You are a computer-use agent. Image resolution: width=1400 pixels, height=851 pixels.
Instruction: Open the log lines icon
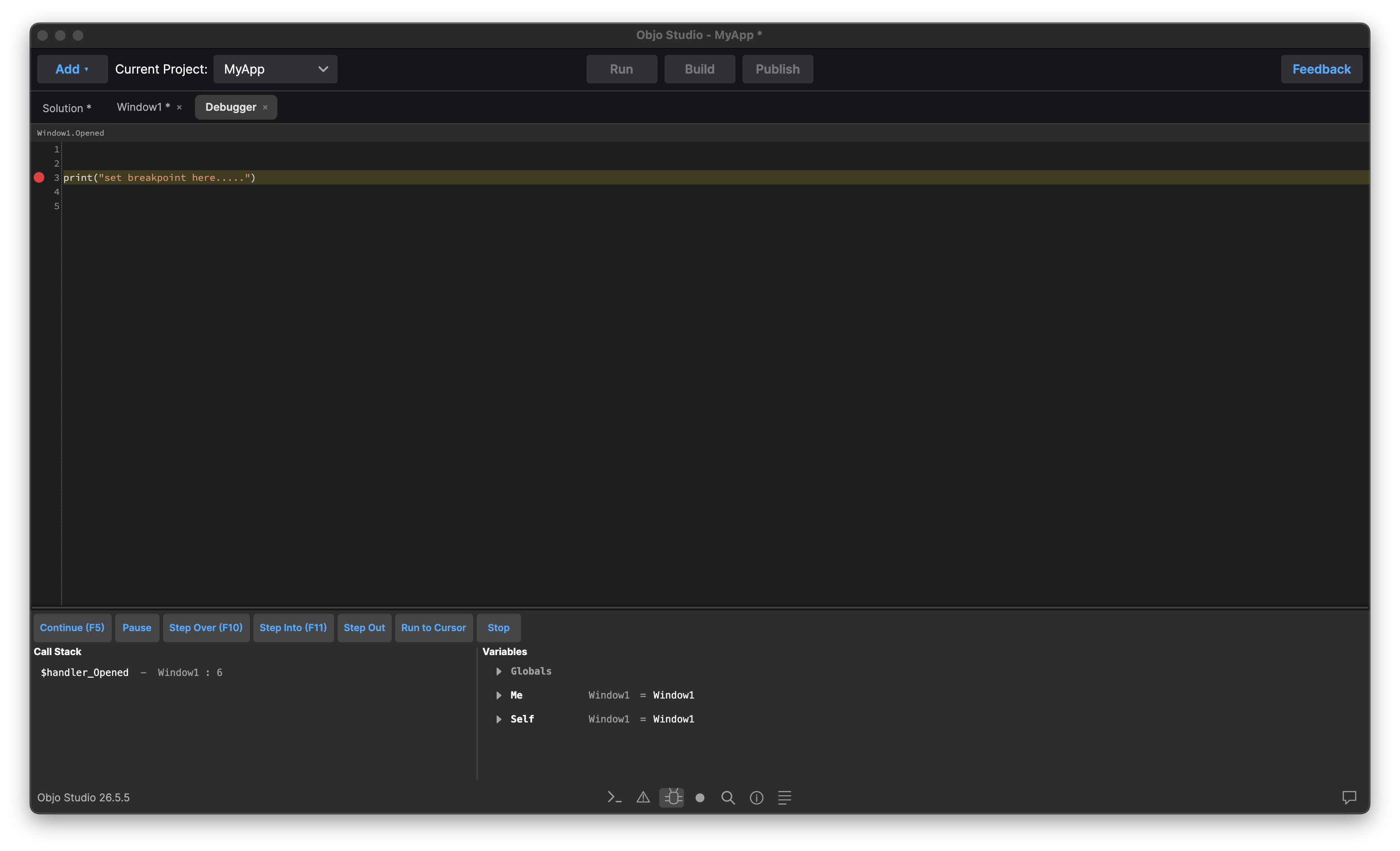[x=785, y=797]
